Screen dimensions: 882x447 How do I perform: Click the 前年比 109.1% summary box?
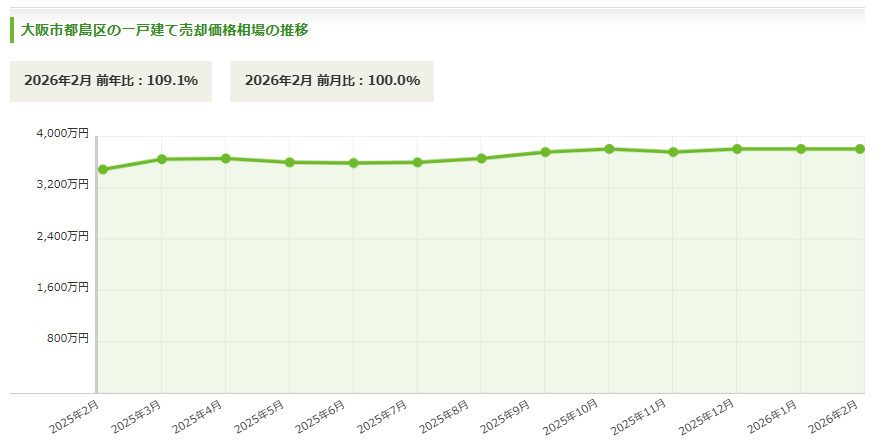[111, 81]
